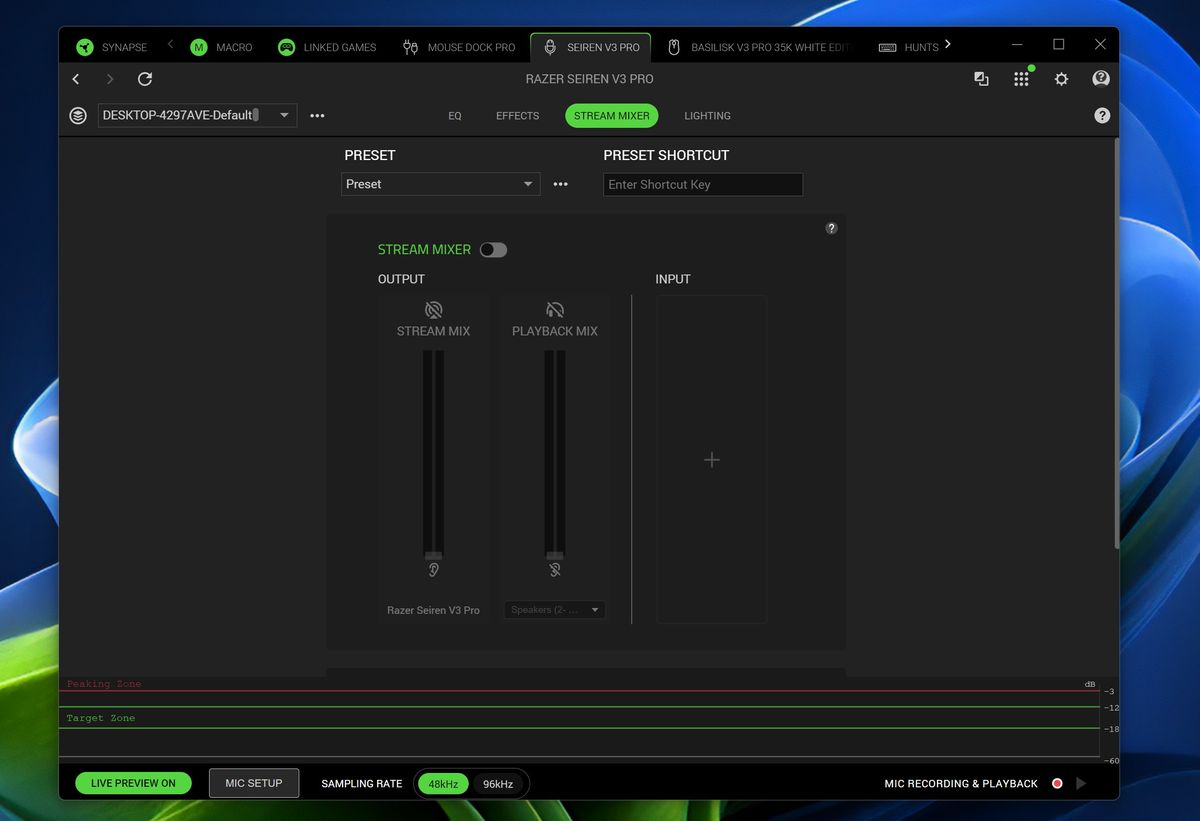Click the profile layers icon

pyautogui.click(x=78, y=116)
